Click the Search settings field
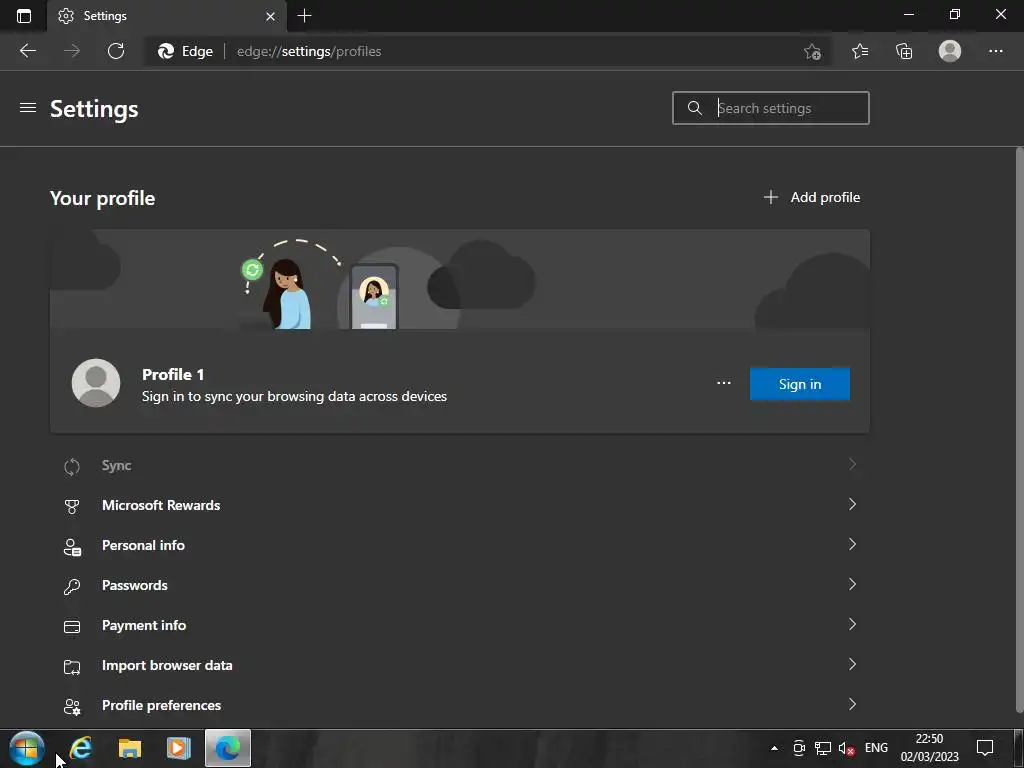 click(x=771, y=108)
